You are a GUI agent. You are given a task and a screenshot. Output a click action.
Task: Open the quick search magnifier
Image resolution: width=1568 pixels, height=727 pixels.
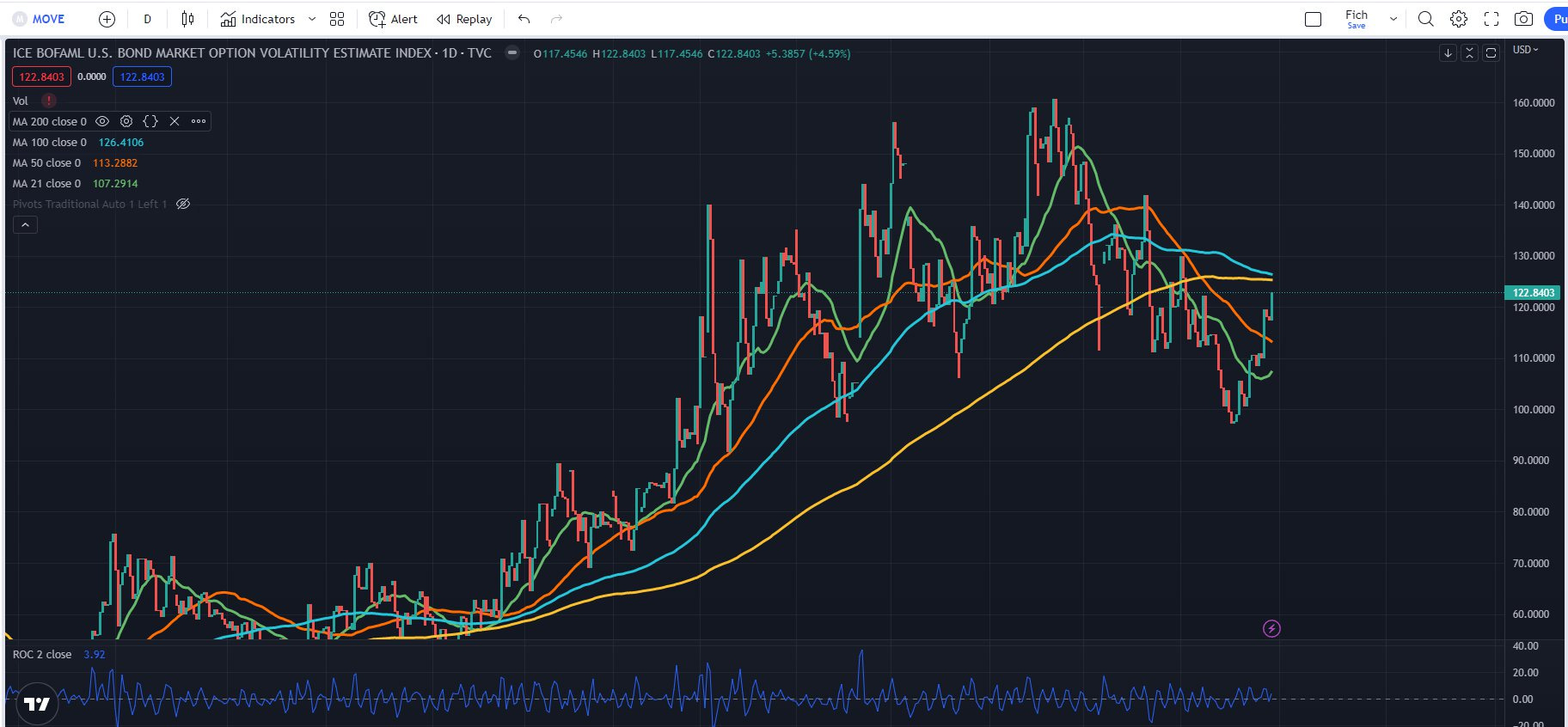(x=1425, y=19)
